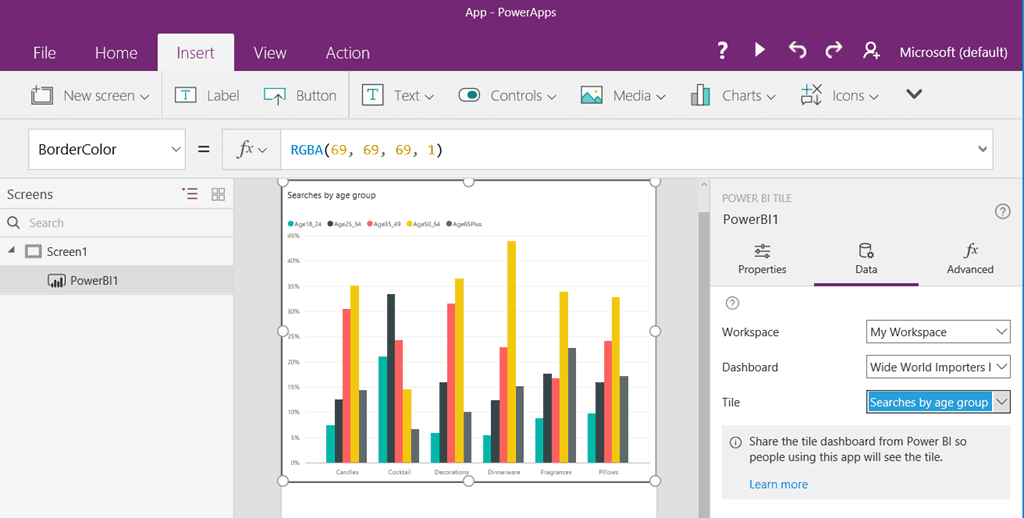
Task: Expand the Tile dropdown
Action: coord(1002,402)
